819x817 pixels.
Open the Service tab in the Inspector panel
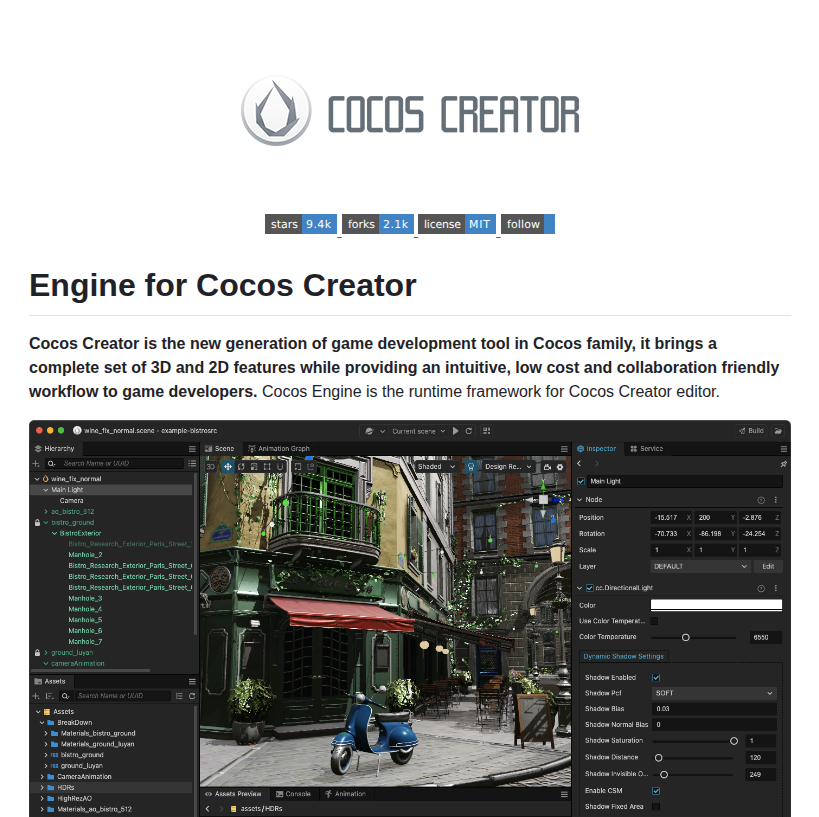click(651, 449)
